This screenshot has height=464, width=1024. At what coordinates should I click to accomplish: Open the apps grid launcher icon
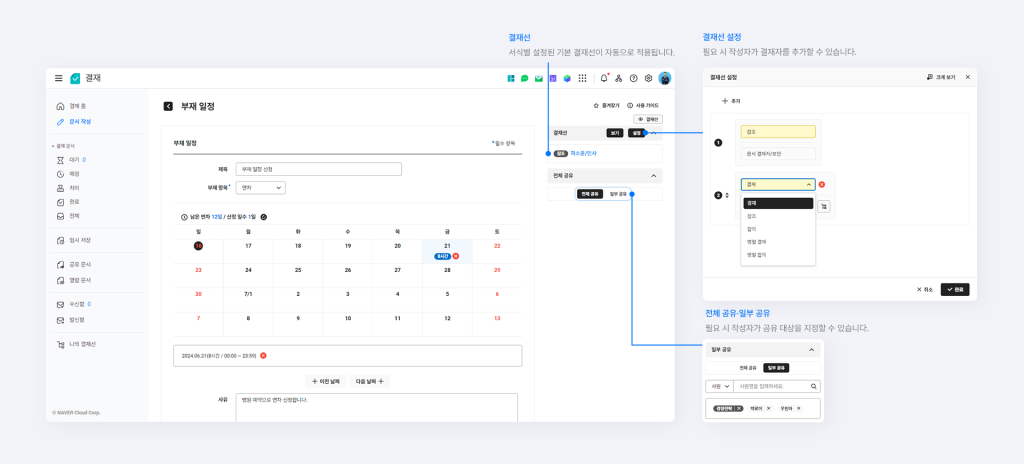583,78
